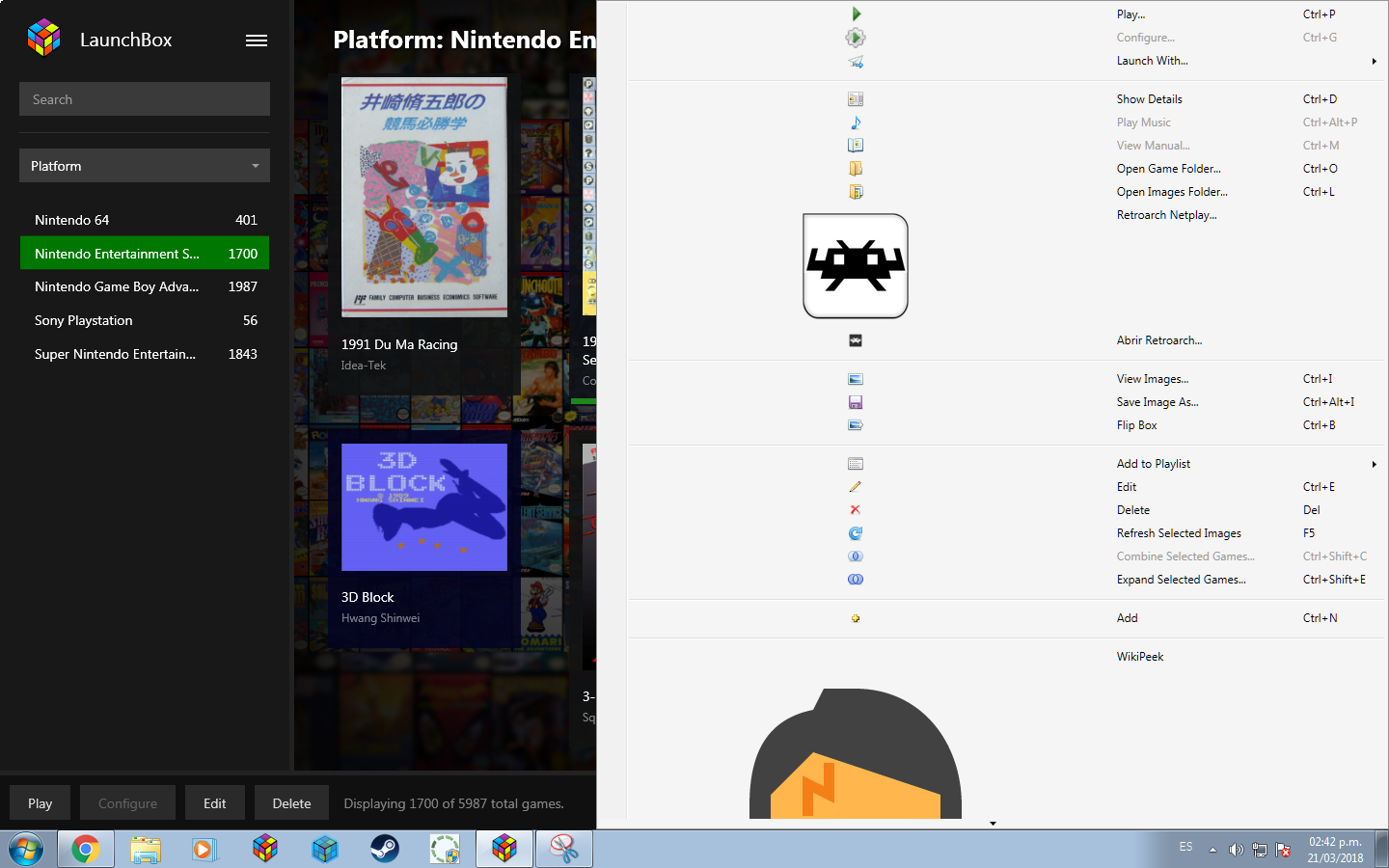The image size is (1389, 868).
Task: Click the Search input field
Action: tap(145, 99)
